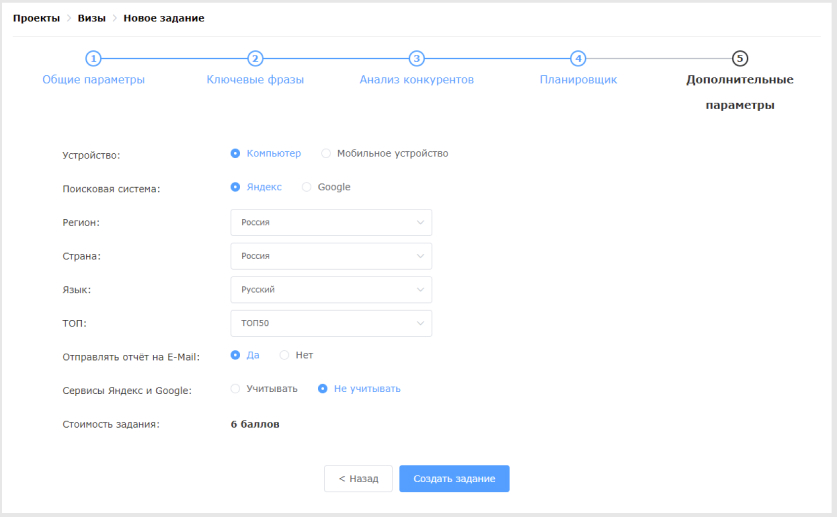Click the step 1 circle icon
Viewport: 838px width, 517px height.
pos(94,58)
